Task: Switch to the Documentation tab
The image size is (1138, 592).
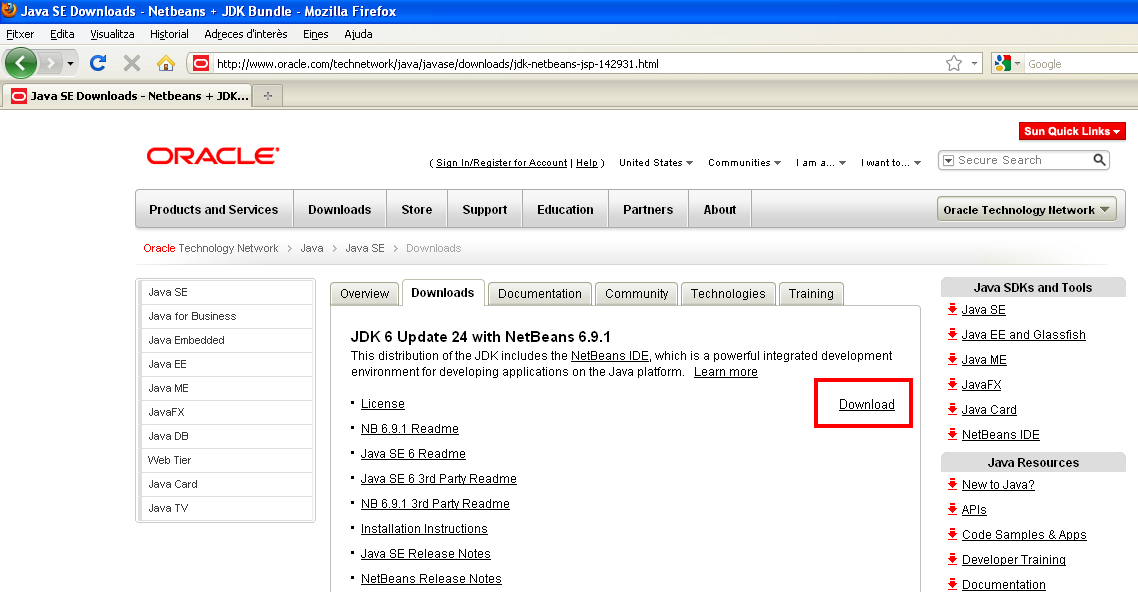Action: 540,294
